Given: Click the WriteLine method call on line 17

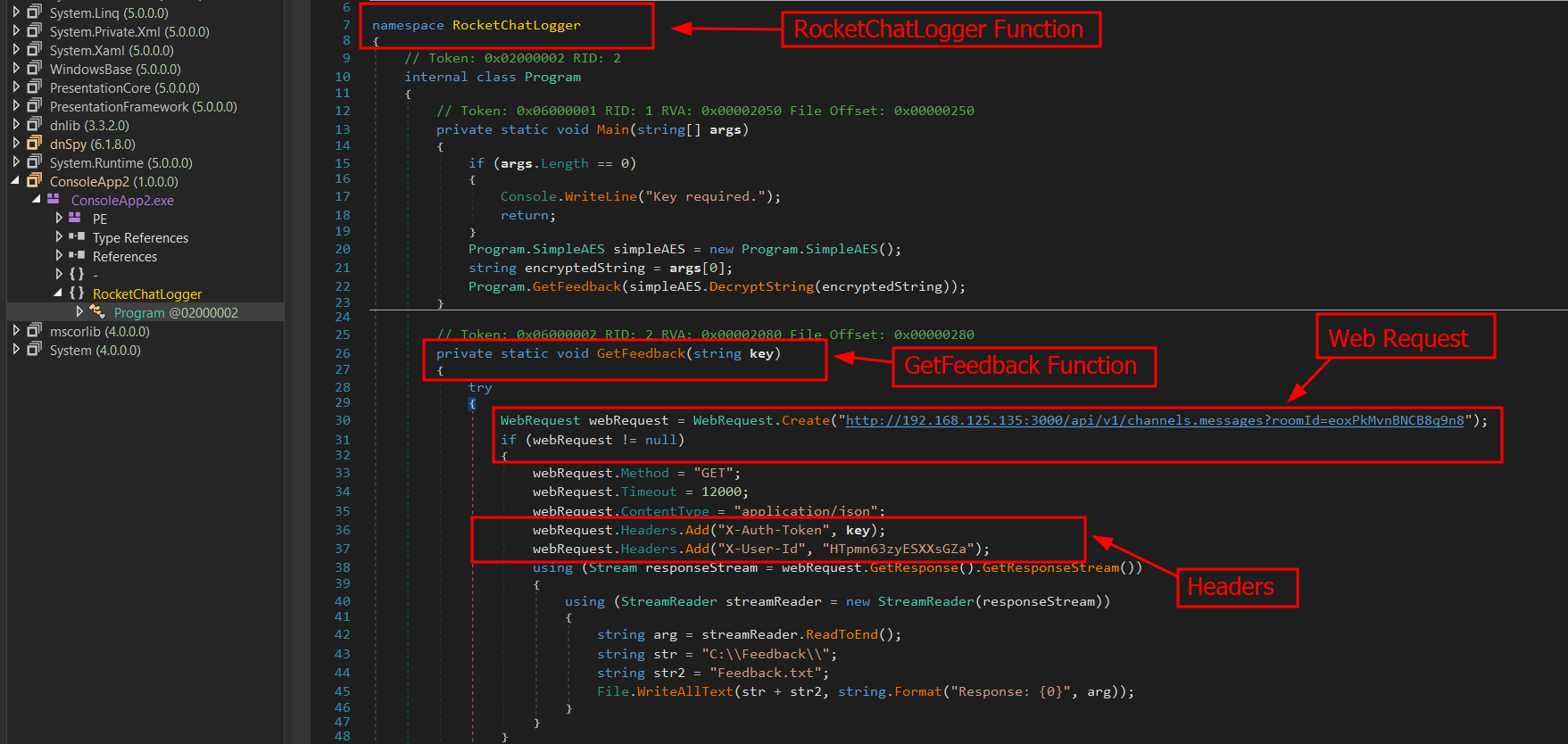Looking at the screenshot, I should (601, 196).
